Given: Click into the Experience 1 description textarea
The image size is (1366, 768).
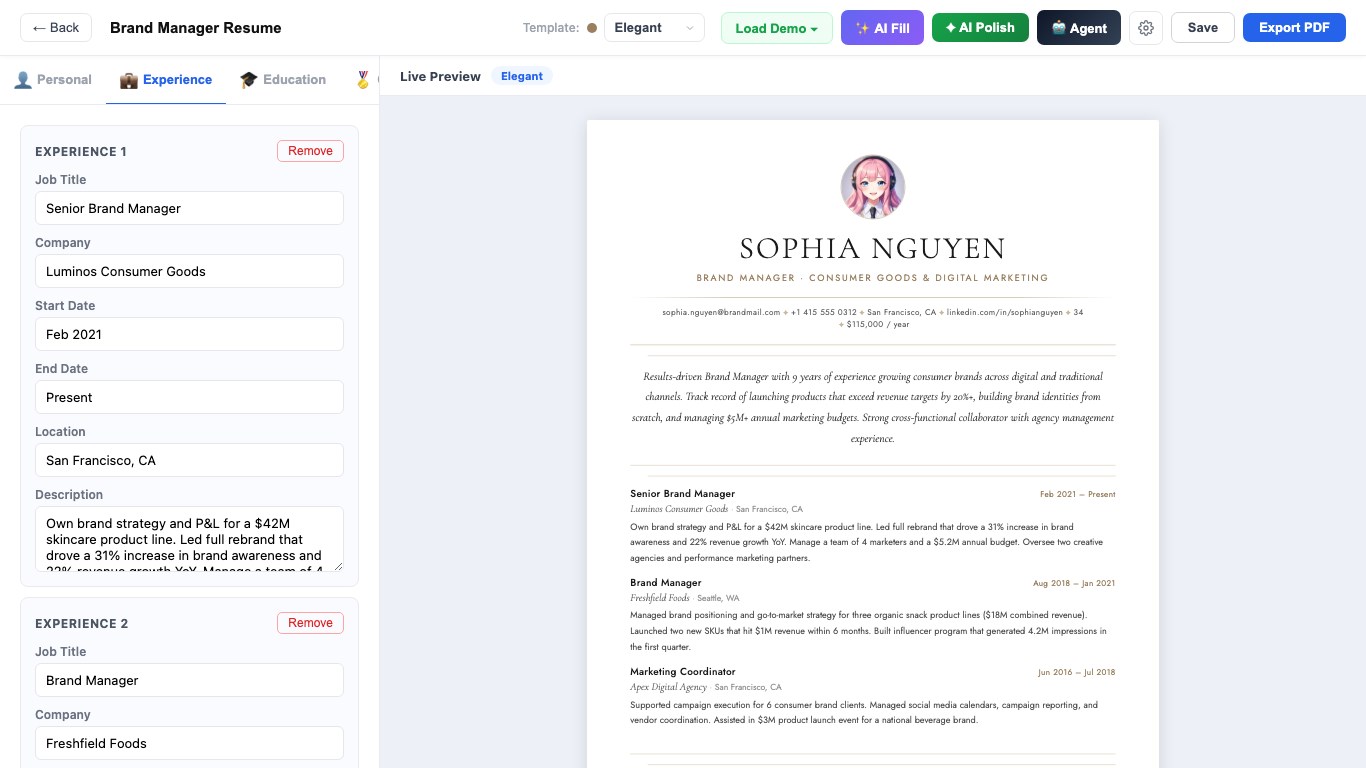Looking at the screenshot, I should coord(189,539).
